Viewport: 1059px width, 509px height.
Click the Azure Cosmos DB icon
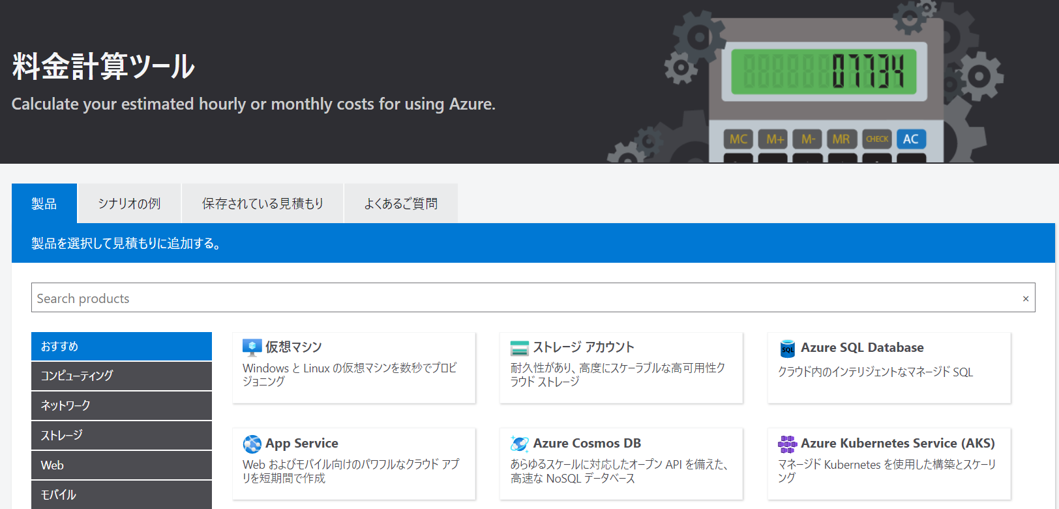(x=519, y=444)
